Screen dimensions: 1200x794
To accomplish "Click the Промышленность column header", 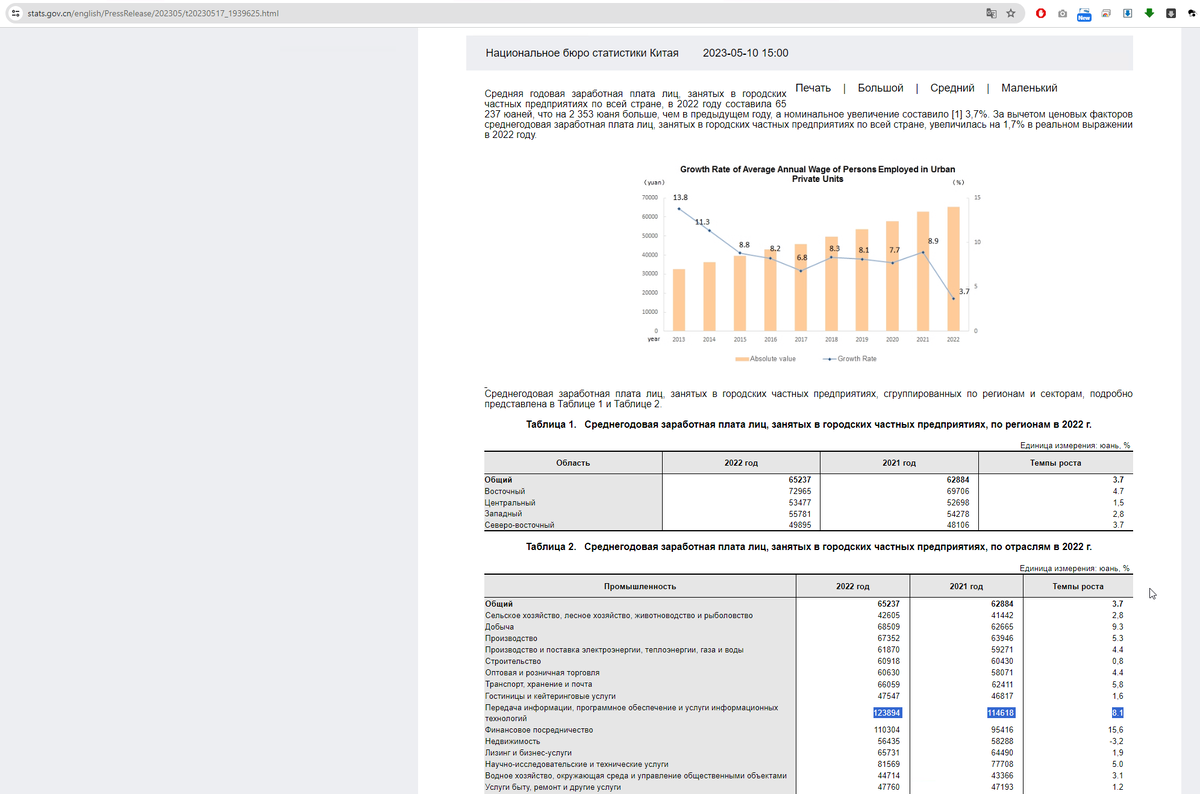I will point(640,586).
